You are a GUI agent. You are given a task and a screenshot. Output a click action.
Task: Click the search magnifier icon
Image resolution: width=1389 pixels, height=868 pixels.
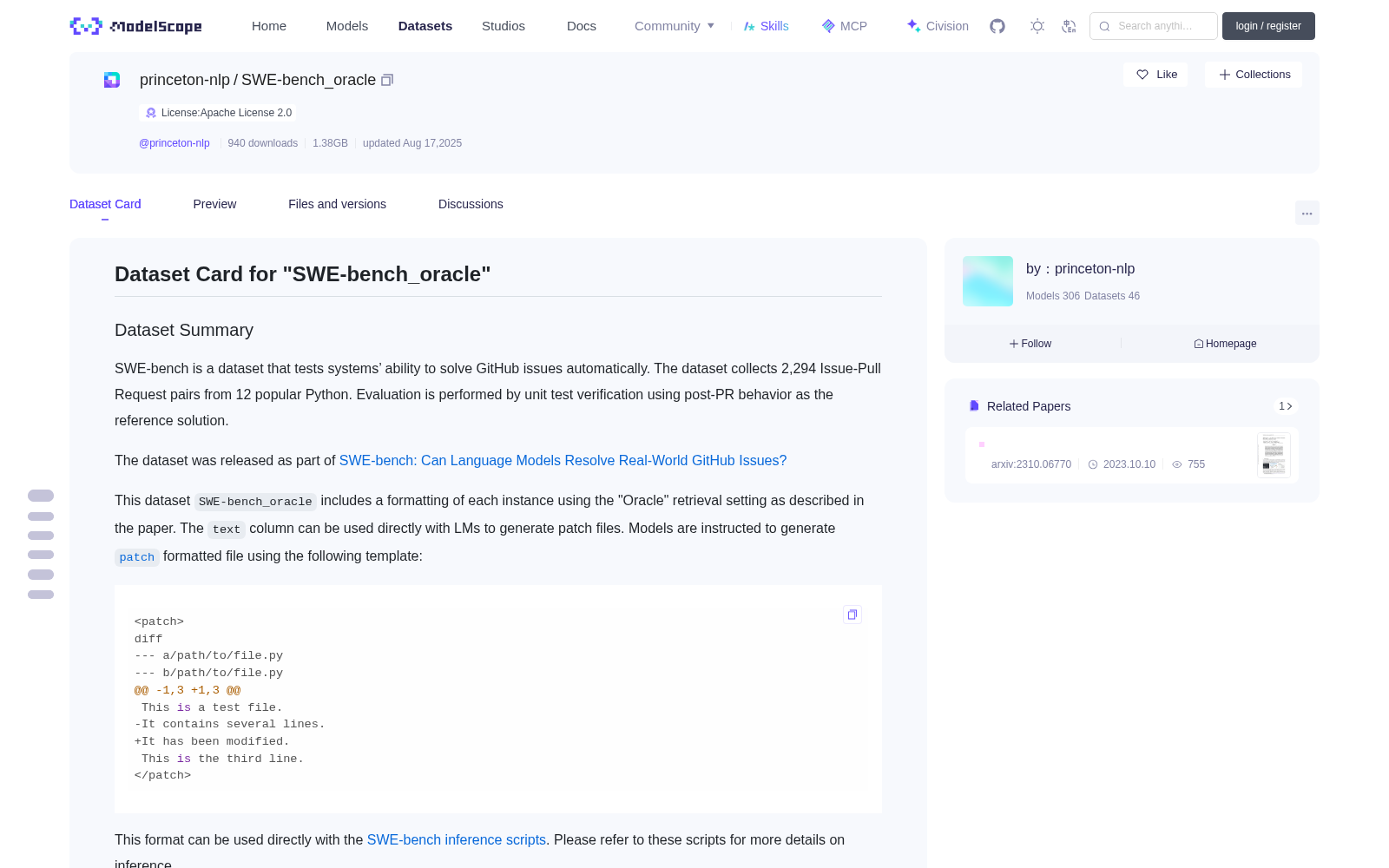(x=1105, y=26)
